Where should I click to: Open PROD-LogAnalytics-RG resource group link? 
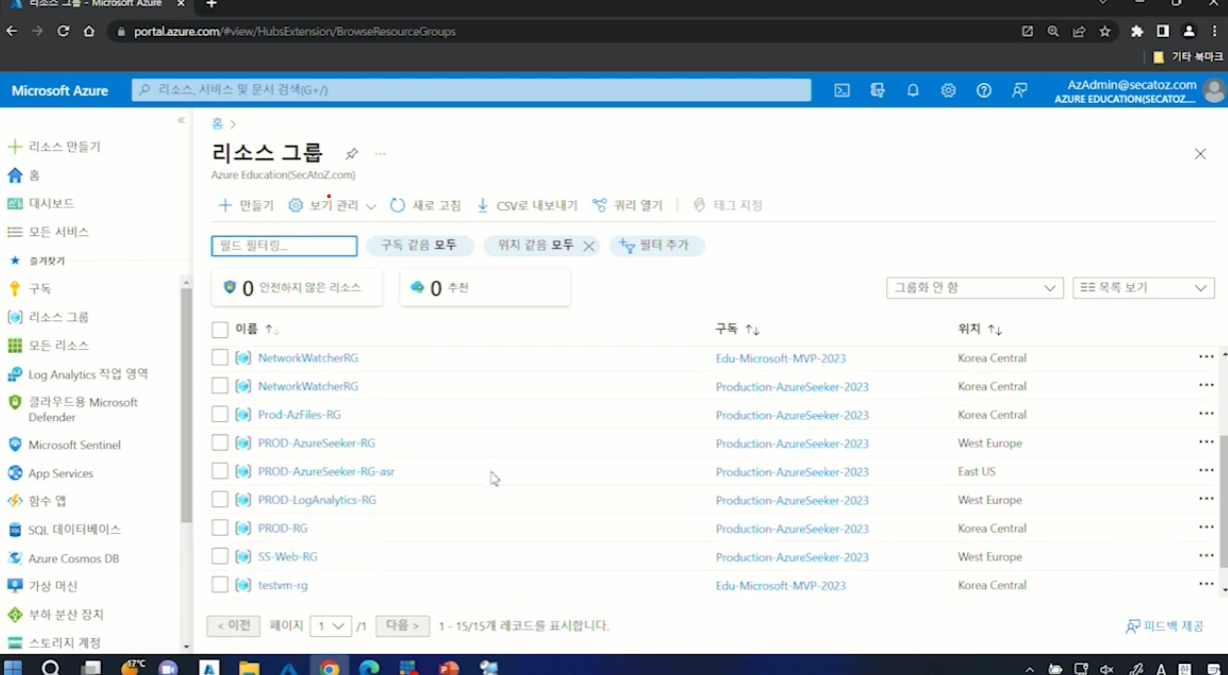317,500
